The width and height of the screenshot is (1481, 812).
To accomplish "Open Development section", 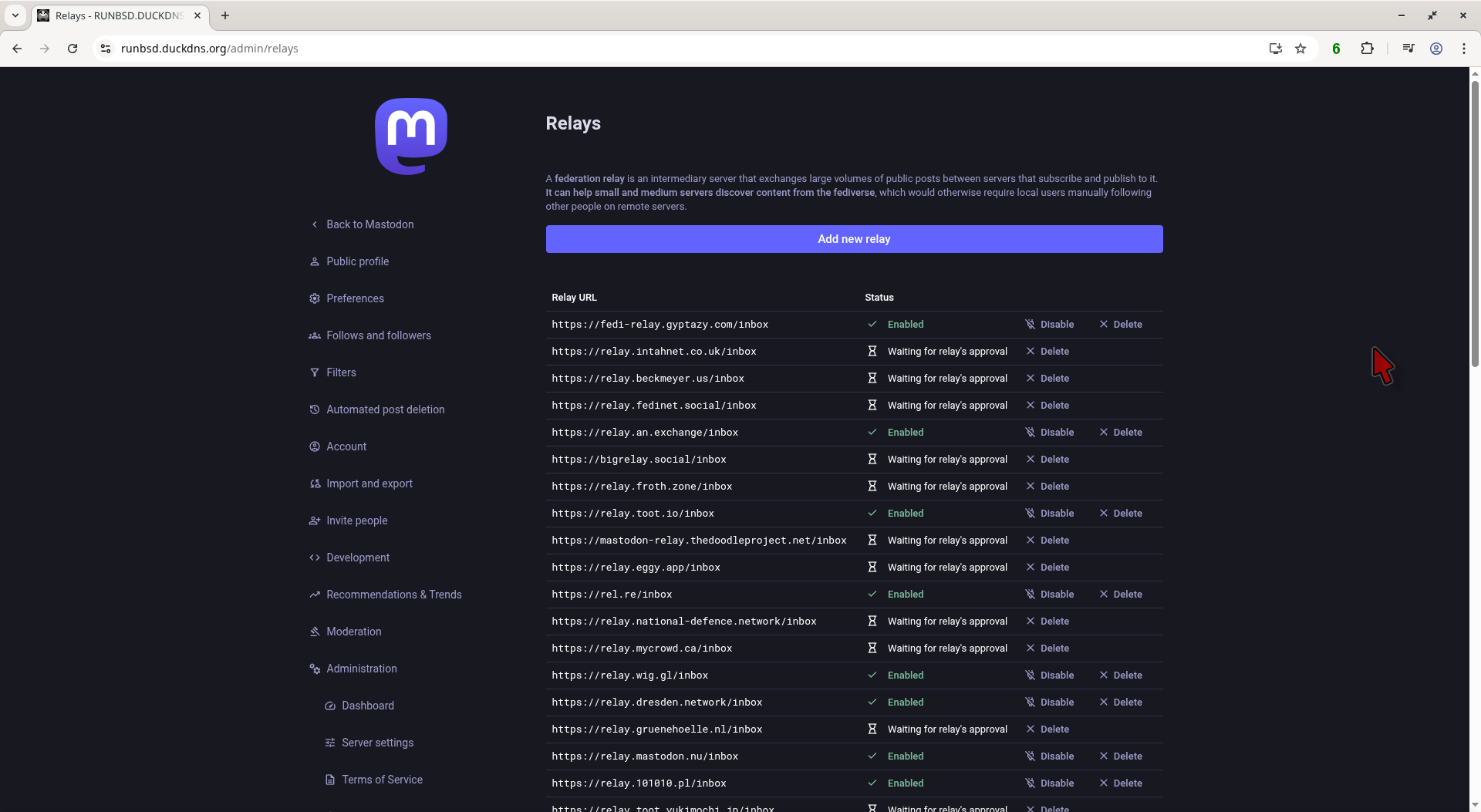I will (x=349, y=558).
